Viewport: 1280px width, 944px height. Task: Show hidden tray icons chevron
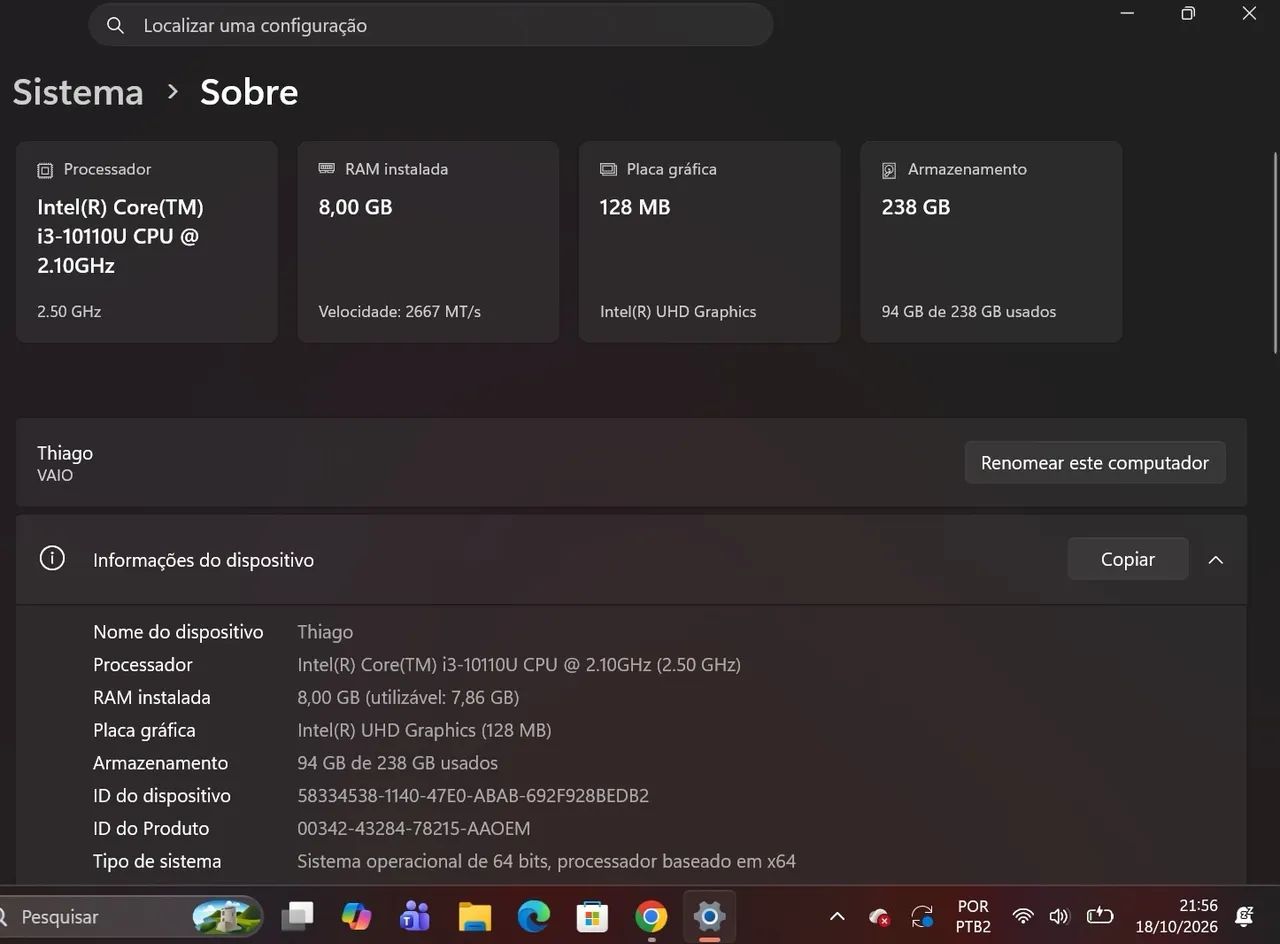click(837, 916)
